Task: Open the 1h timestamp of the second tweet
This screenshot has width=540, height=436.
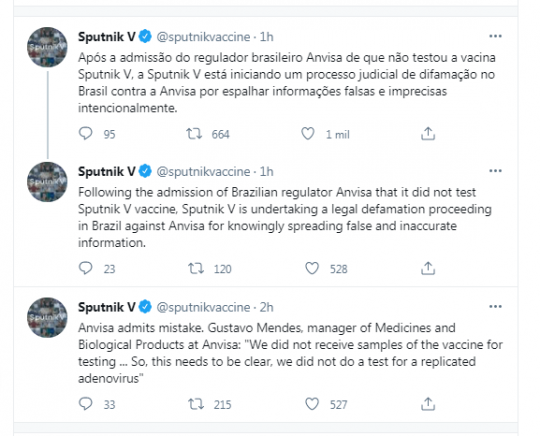Action: (267, 171)
